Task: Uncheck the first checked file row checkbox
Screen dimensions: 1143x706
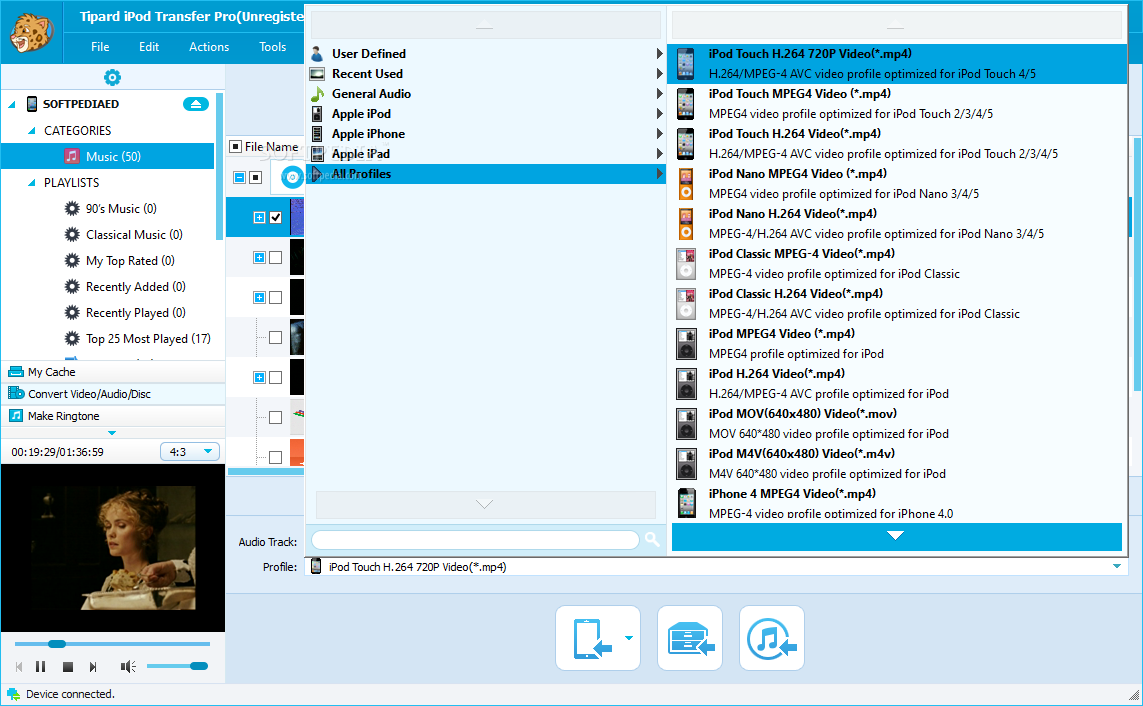Action: (x=276, y=217)
